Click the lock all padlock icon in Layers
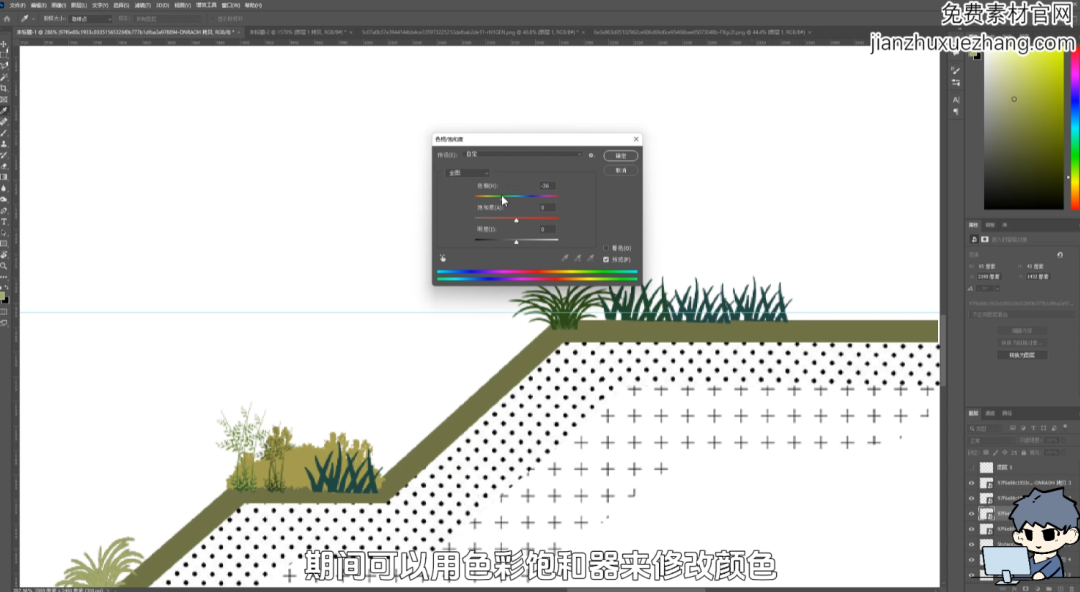Screen dimensions: 1080x592 [1024, 452]
